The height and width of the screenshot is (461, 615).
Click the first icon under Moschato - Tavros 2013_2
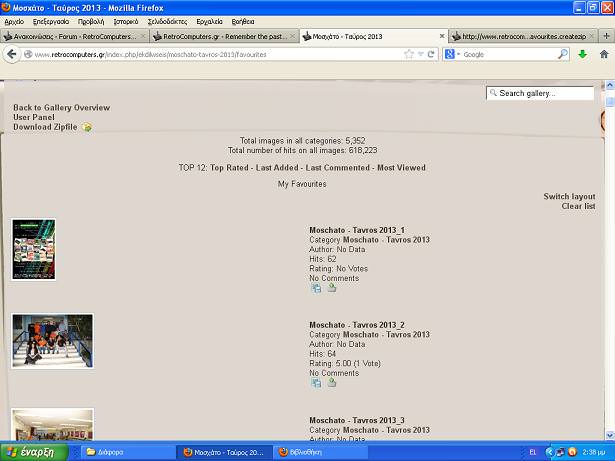(x=316, y=382)
